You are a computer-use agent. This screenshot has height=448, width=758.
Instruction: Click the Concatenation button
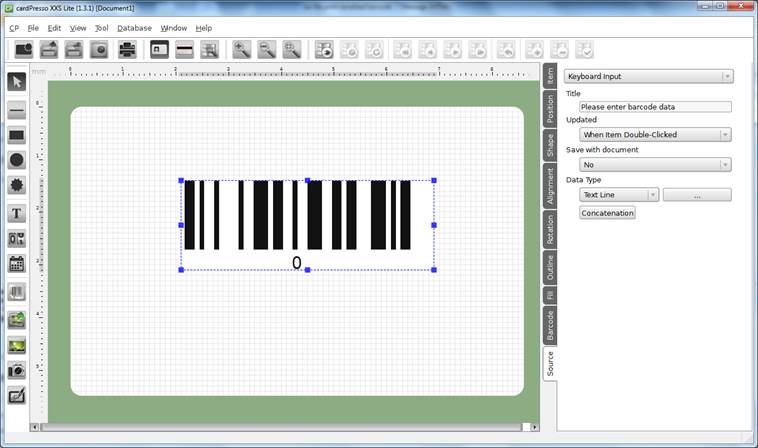point(607,213)
